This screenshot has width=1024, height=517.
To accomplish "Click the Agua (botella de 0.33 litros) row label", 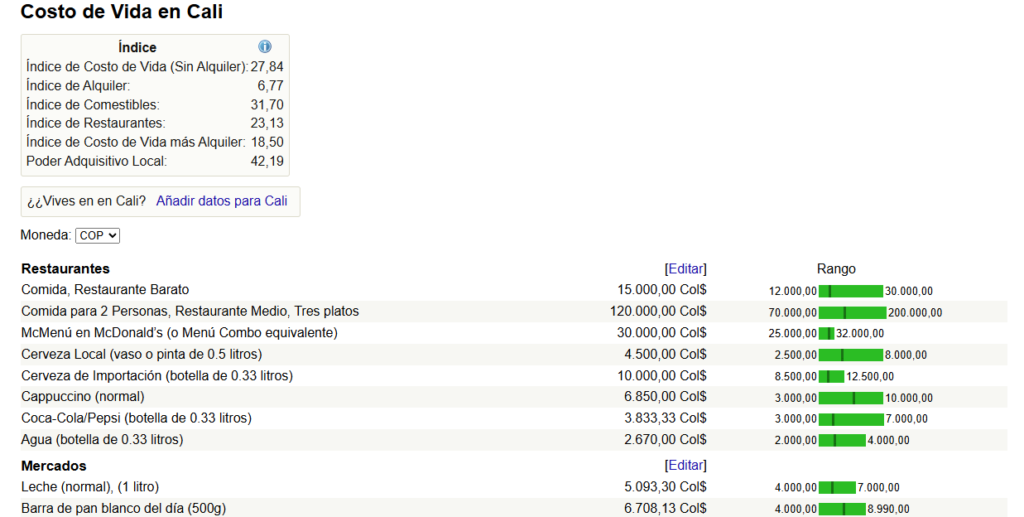I will 102,440.
